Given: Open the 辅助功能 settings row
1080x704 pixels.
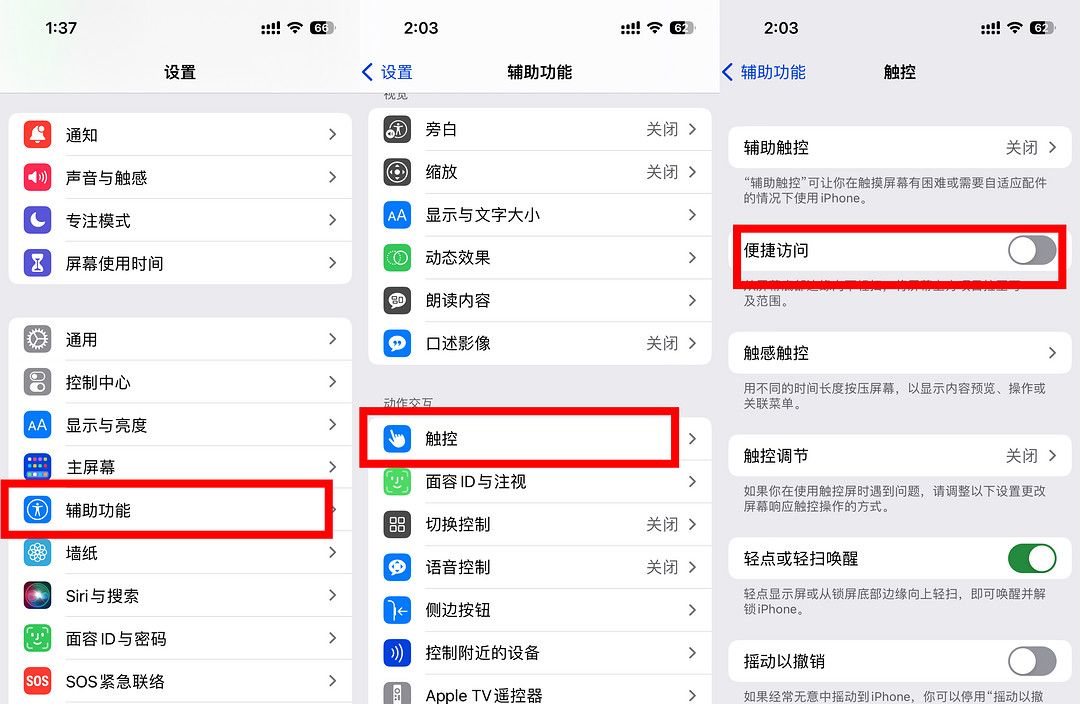Looking at the screenshot, I should pyautogui.click(x=180, y=510).
